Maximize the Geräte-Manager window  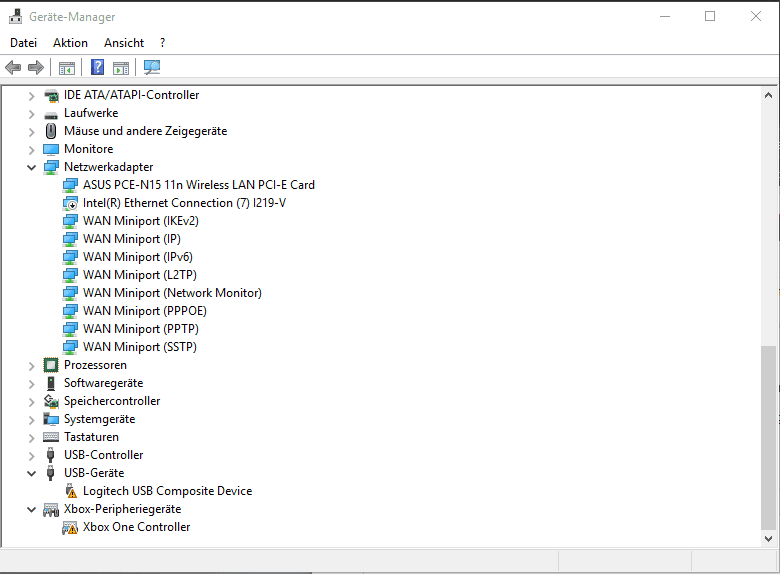710,16
